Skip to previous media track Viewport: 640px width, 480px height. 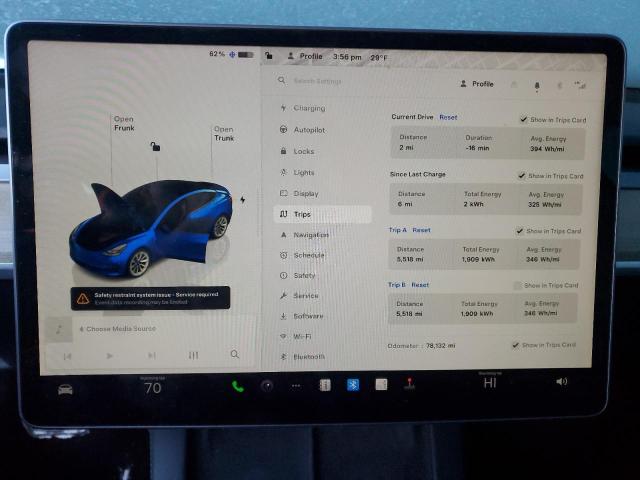click(67, 356)
